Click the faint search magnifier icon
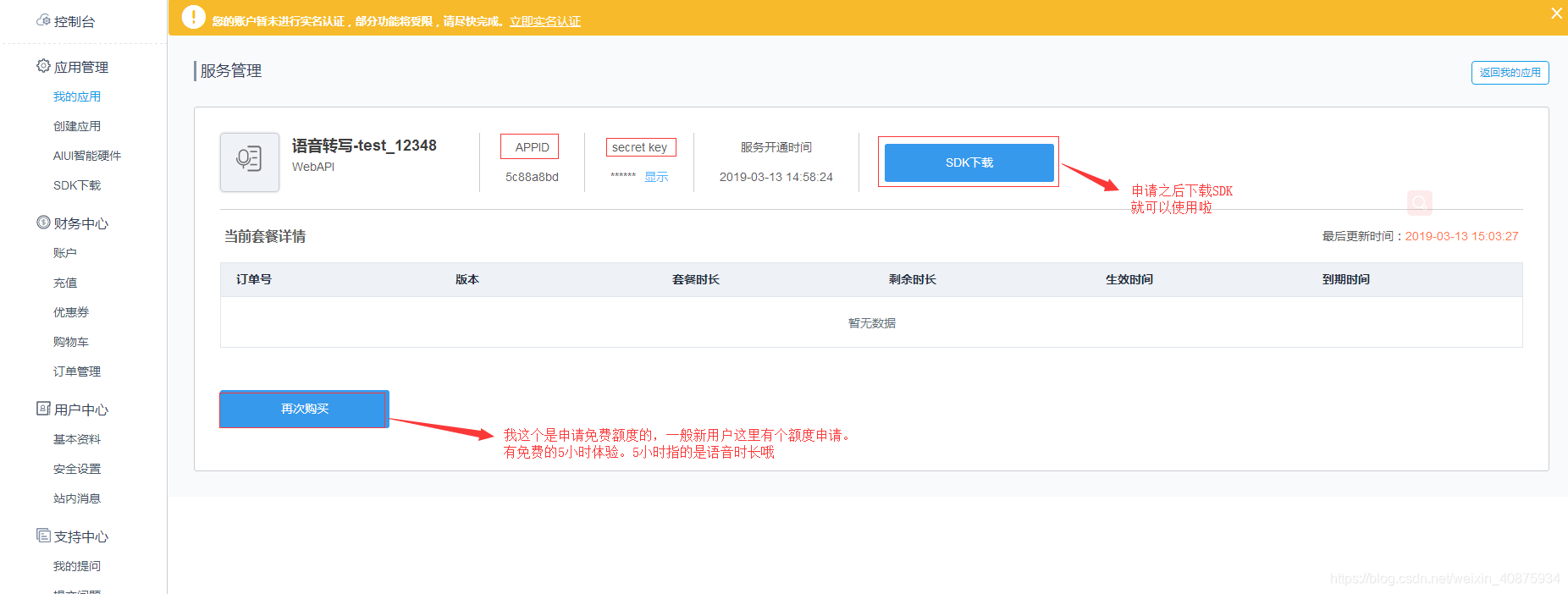This screenshot has width=1568, height=594. (x=1420, y=203)
